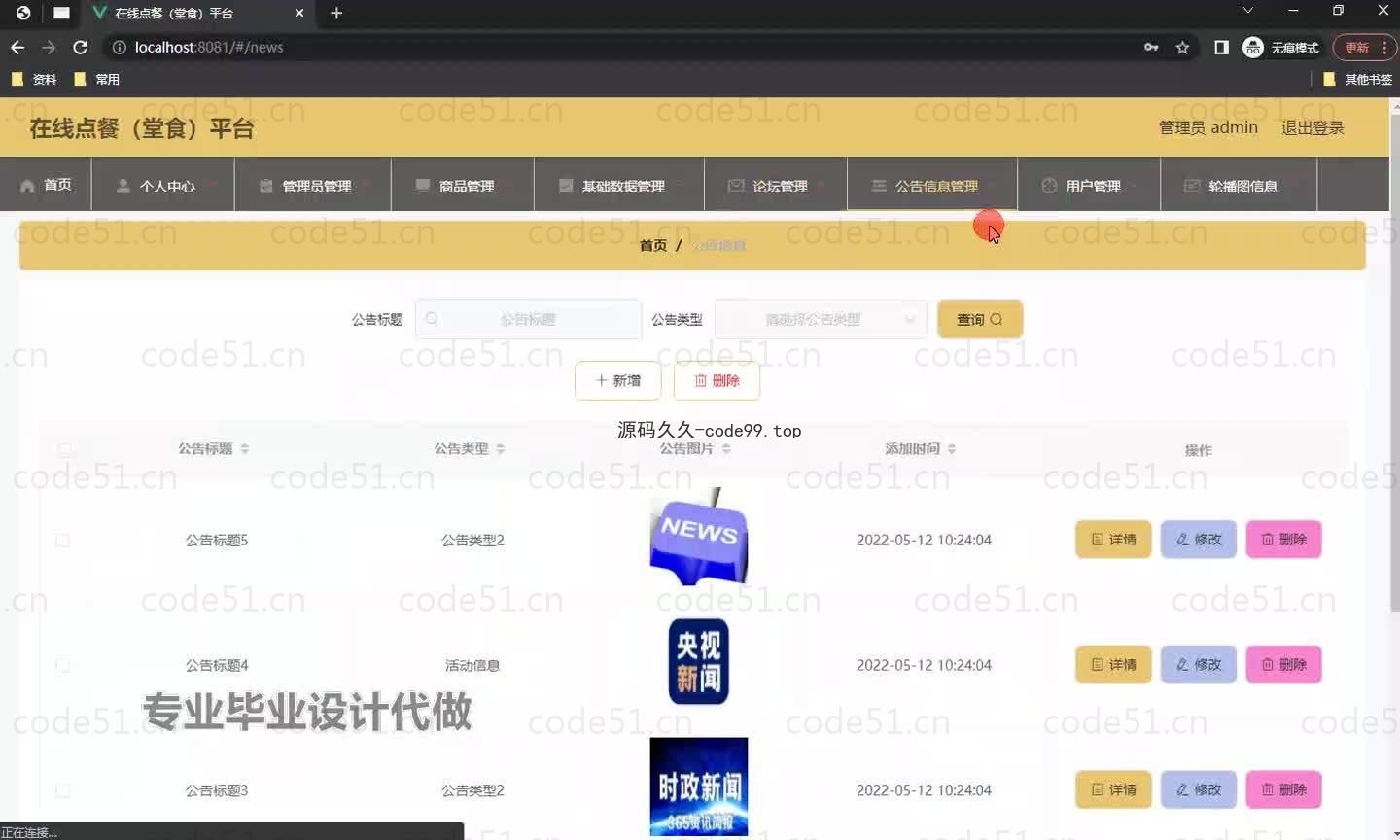Open the 个人中心 menu
Viewport: 1400px width, 840px height.
pos(162,185)
